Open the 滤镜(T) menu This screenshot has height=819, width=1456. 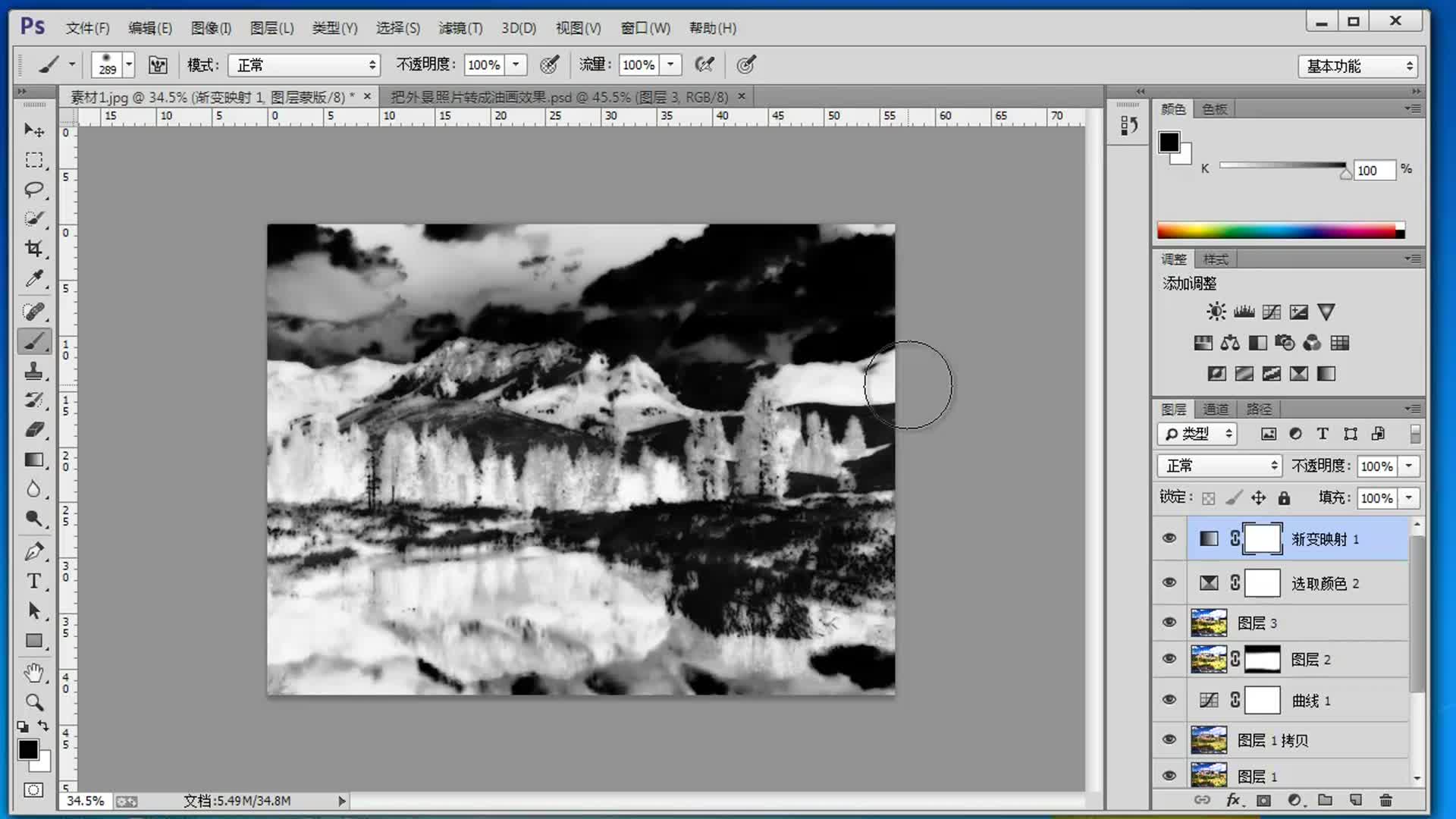tap(460, 28)
